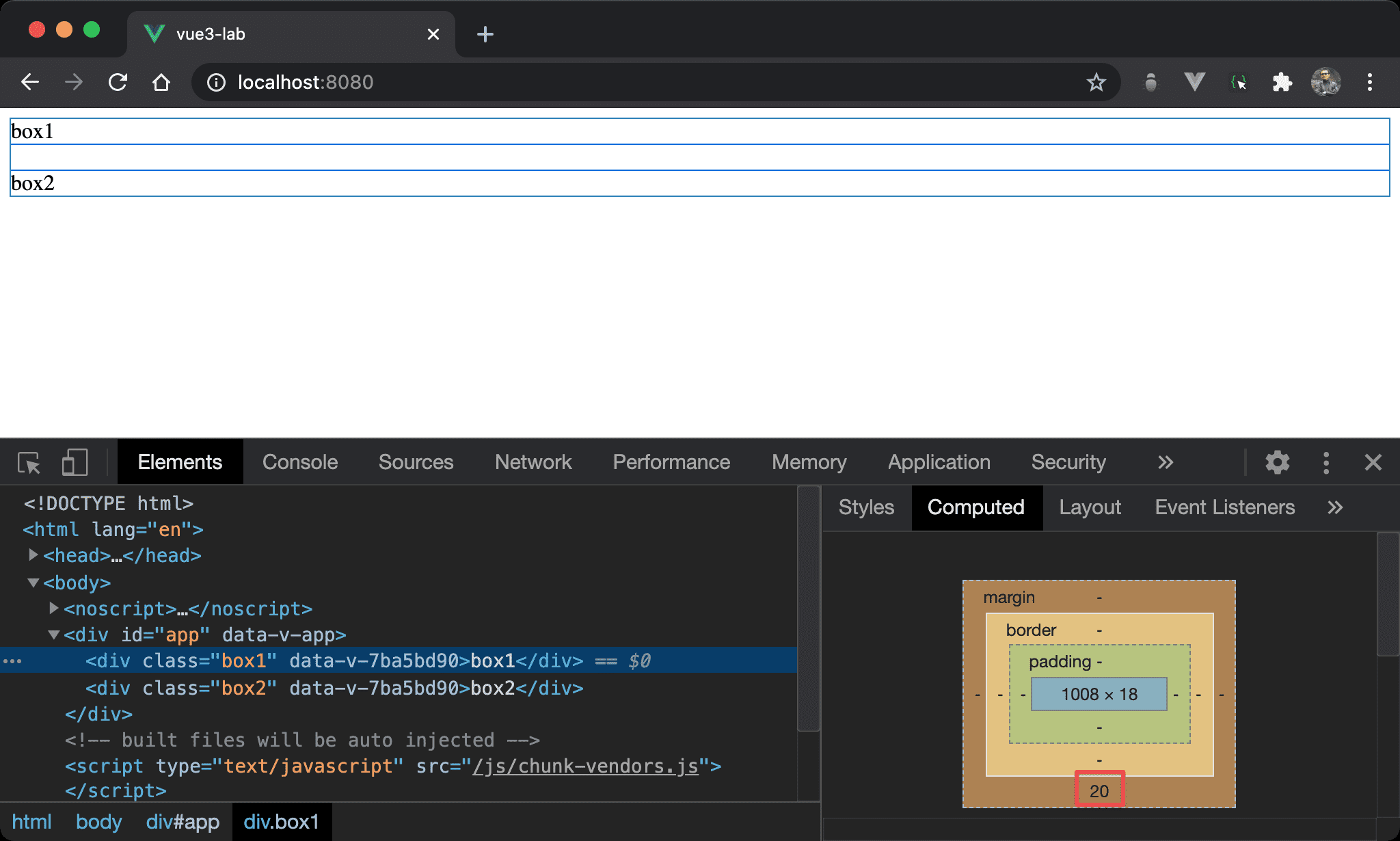This screenshot has height=841, width=1400.
Task: Toggle the device toolbar icon
Action: pyautogui.click(x=75, y=463)
